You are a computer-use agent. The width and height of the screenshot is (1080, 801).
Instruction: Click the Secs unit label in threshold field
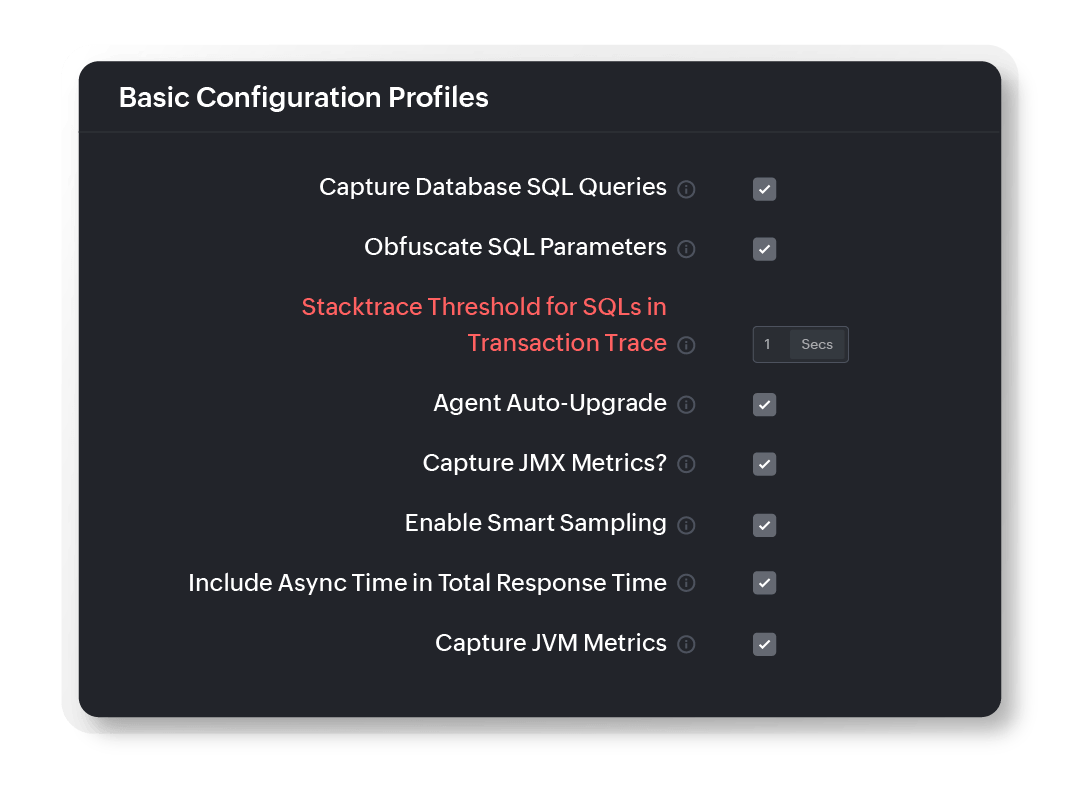tap(817, 344)
